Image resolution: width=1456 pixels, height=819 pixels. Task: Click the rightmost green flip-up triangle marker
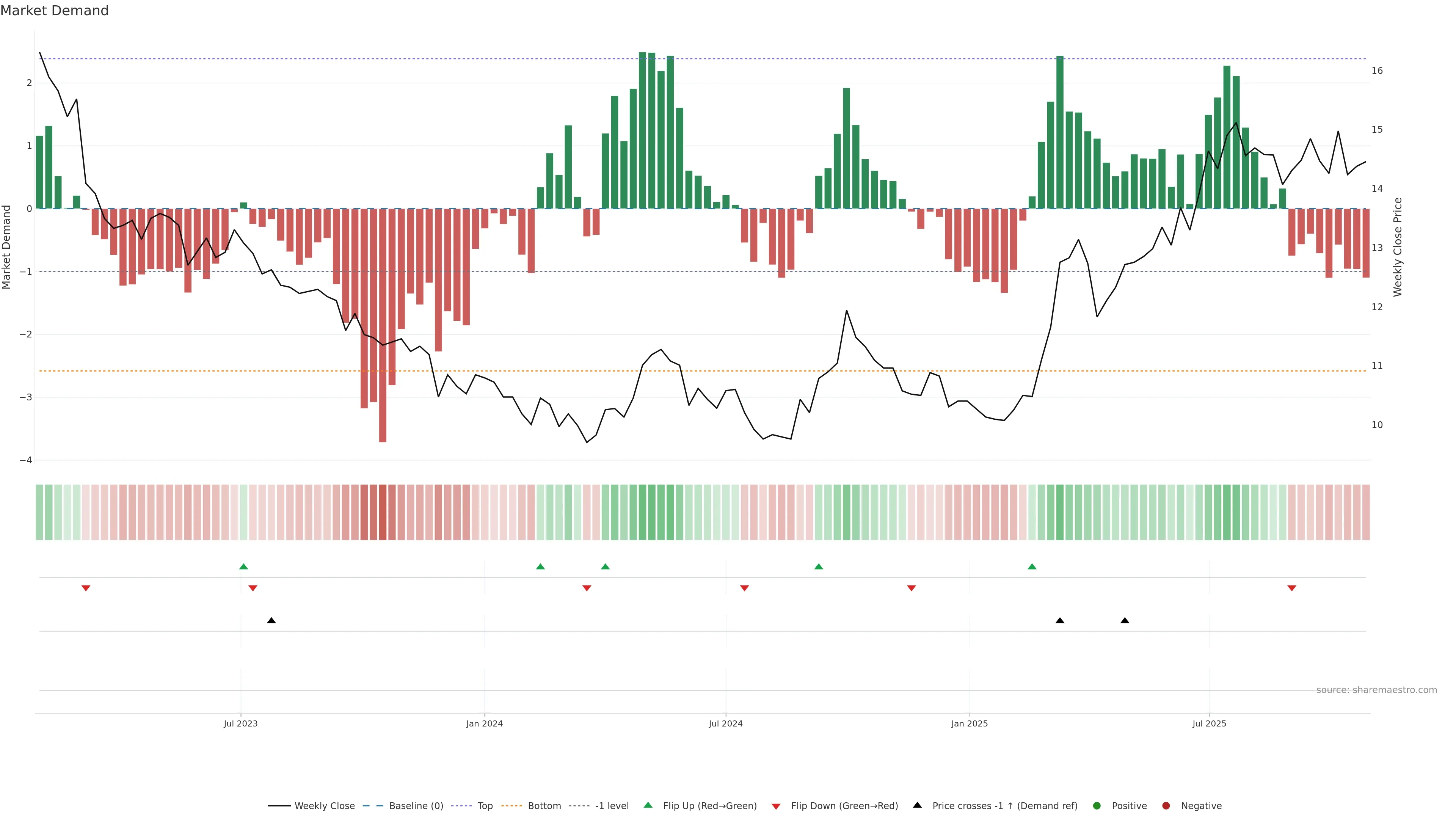(1032, 566)
